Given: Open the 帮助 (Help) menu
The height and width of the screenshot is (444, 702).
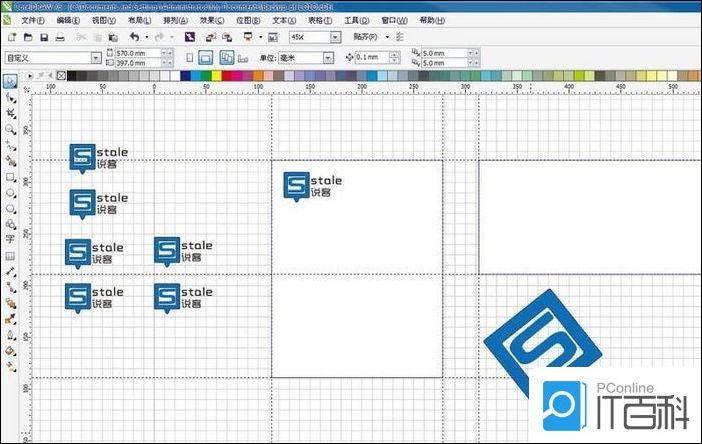Looking at the screenshot, I should pyautogui.click(x=432, y=21).
